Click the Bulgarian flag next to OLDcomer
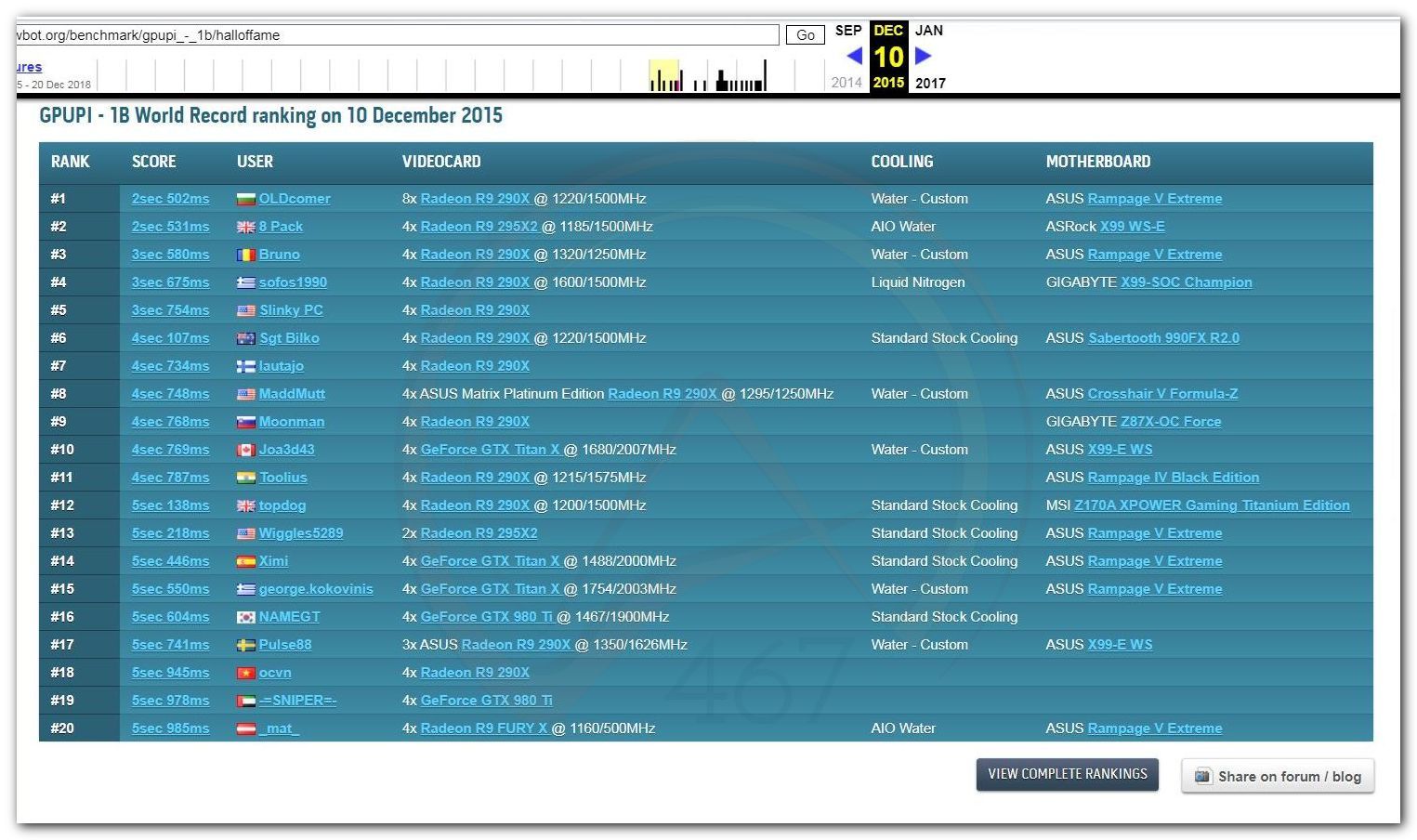The height and width of the screenshot is (840, 1417). [245, 199]
